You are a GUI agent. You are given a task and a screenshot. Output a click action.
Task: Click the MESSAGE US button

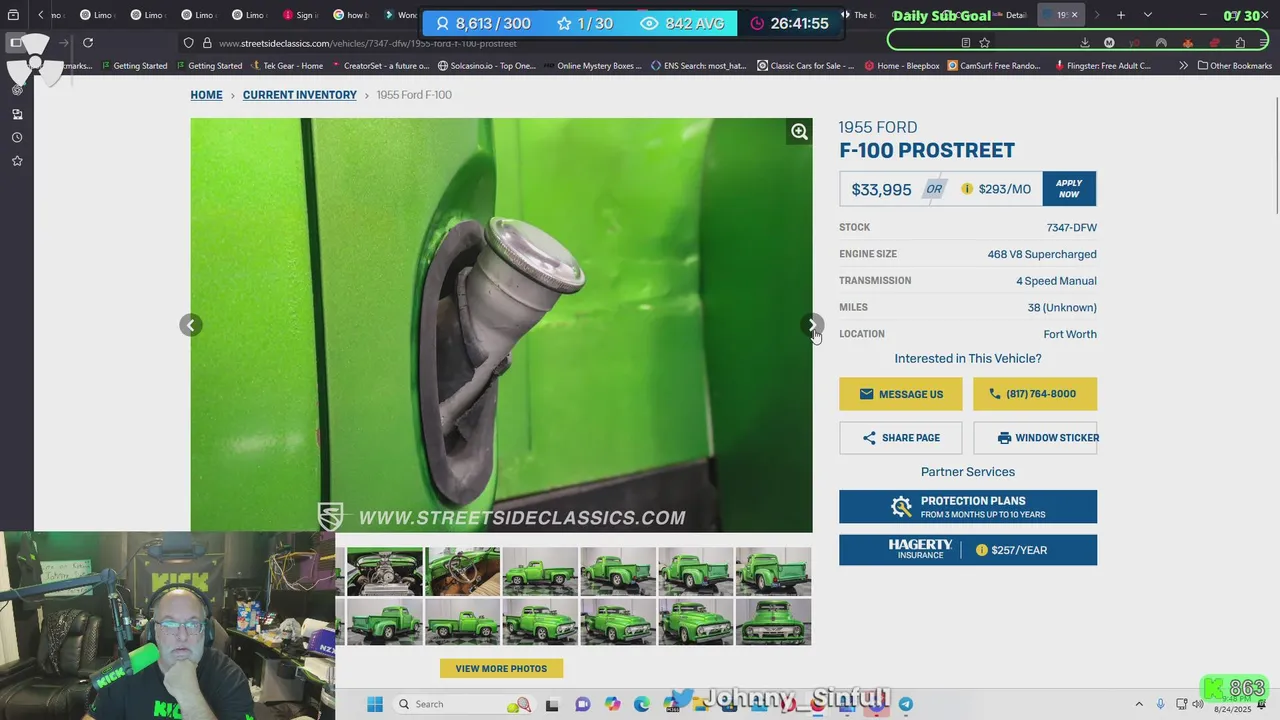point(901,394)
